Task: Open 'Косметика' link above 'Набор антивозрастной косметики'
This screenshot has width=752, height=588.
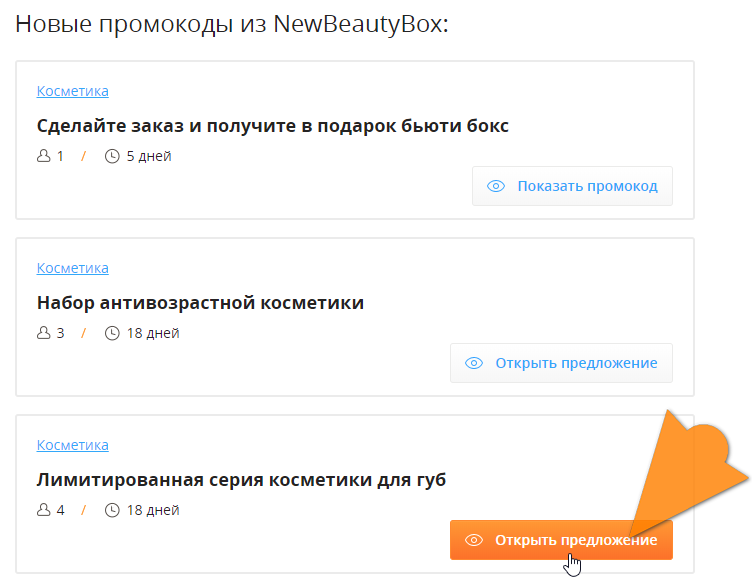Action: tap(72, 268)
